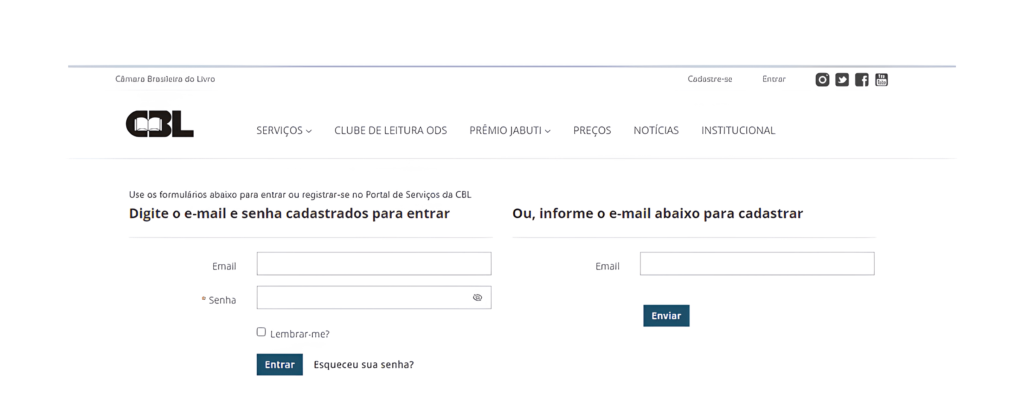The width and height of the screenshot is (1024, 405).
Task: Open the NOTÍCIAS menu item
Action: 656,131
